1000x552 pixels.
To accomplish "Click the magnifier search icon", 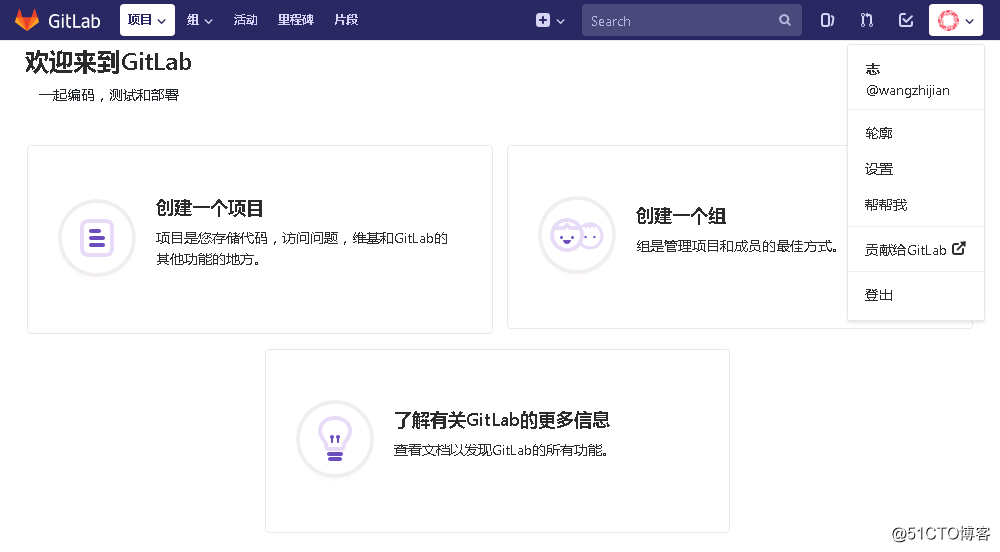I will (x=785, y=20).
